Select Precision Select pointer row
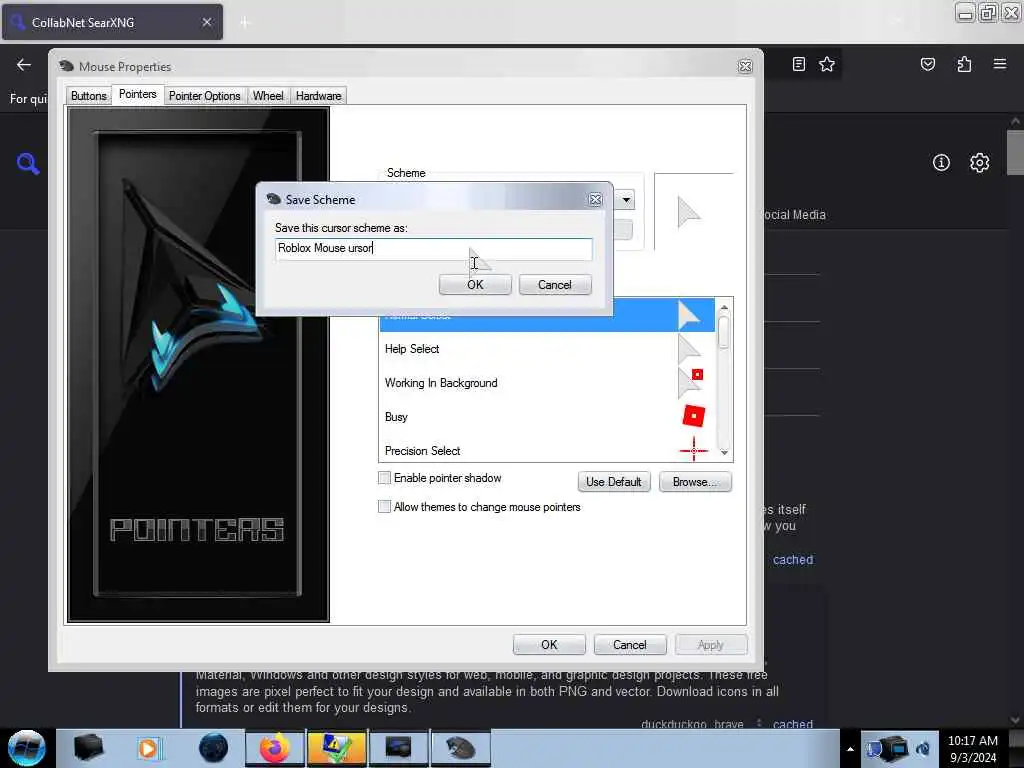The width and height of the screenshot is (1024, 768). (x=546, y=450)
